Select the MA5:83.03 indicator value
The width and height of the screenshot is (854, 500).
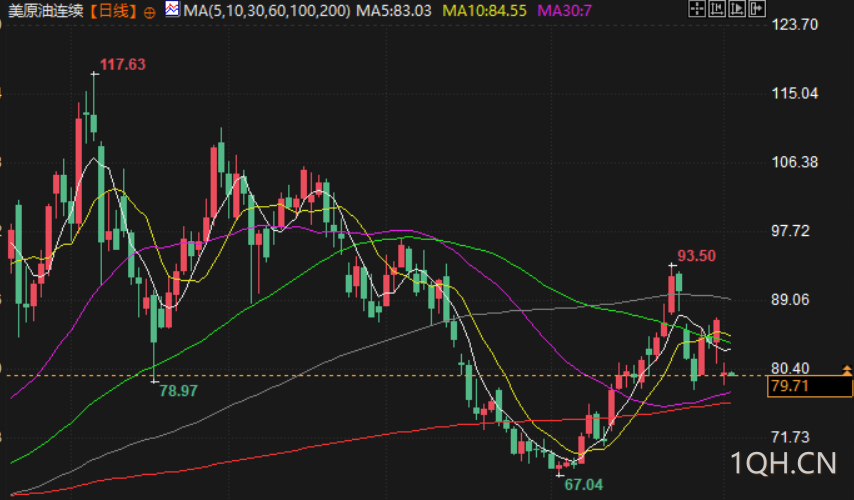(x=394, y=10)
